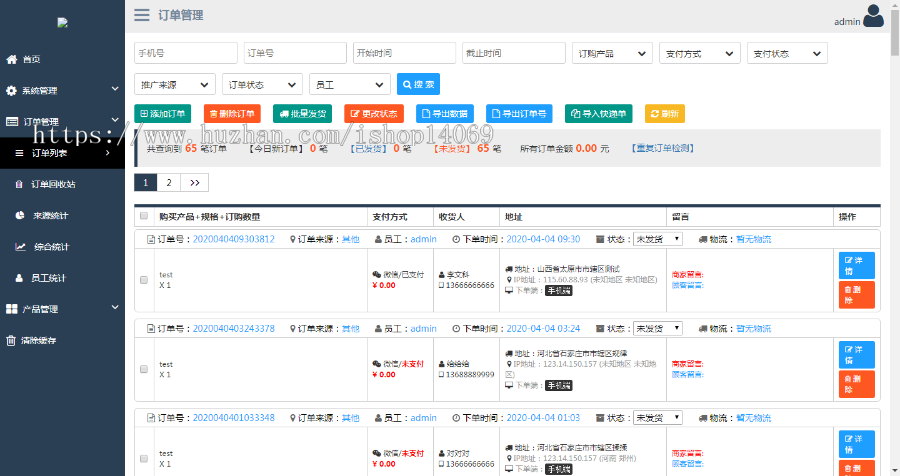900x476 pixels.
Task: Check the checkbox for order 2020040403243378
Action: pos(144,369)
